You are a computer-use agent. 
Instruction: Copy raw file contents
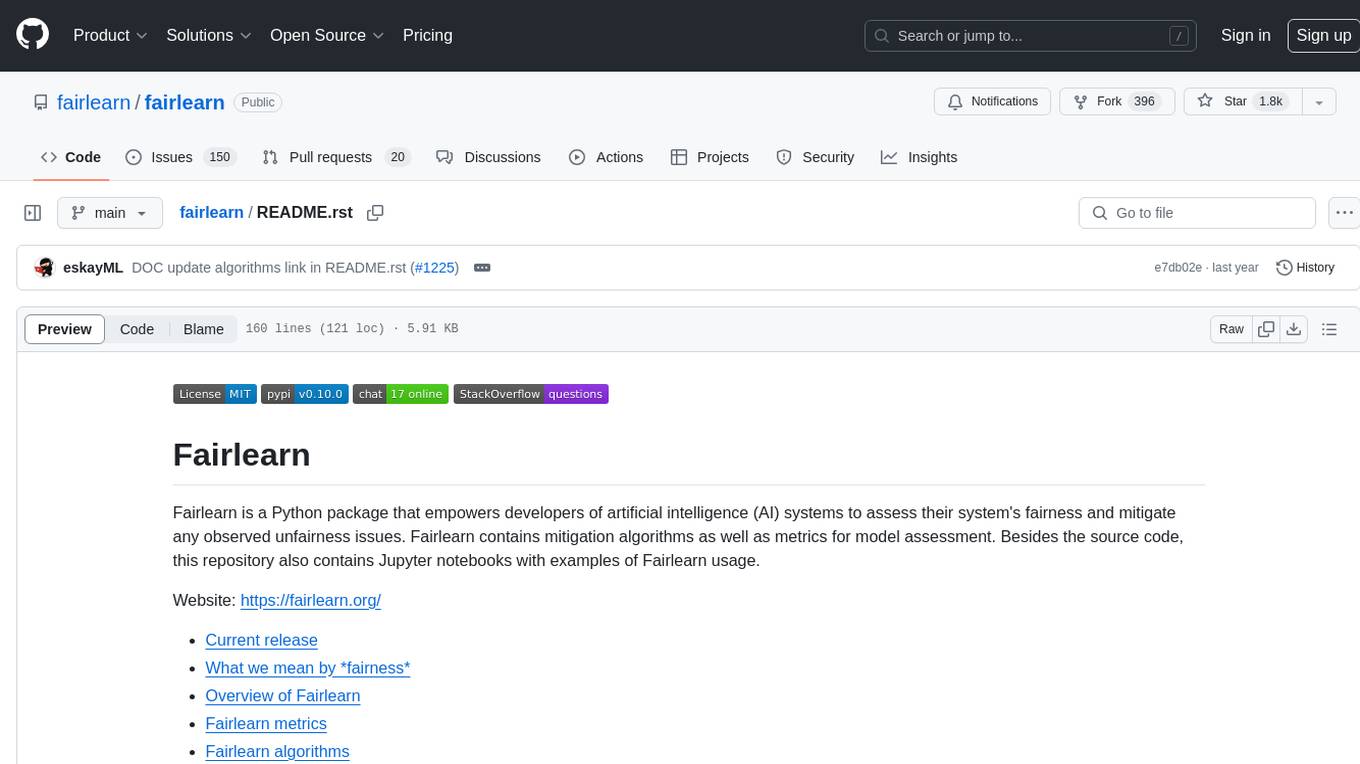[x=1266, y=329]
